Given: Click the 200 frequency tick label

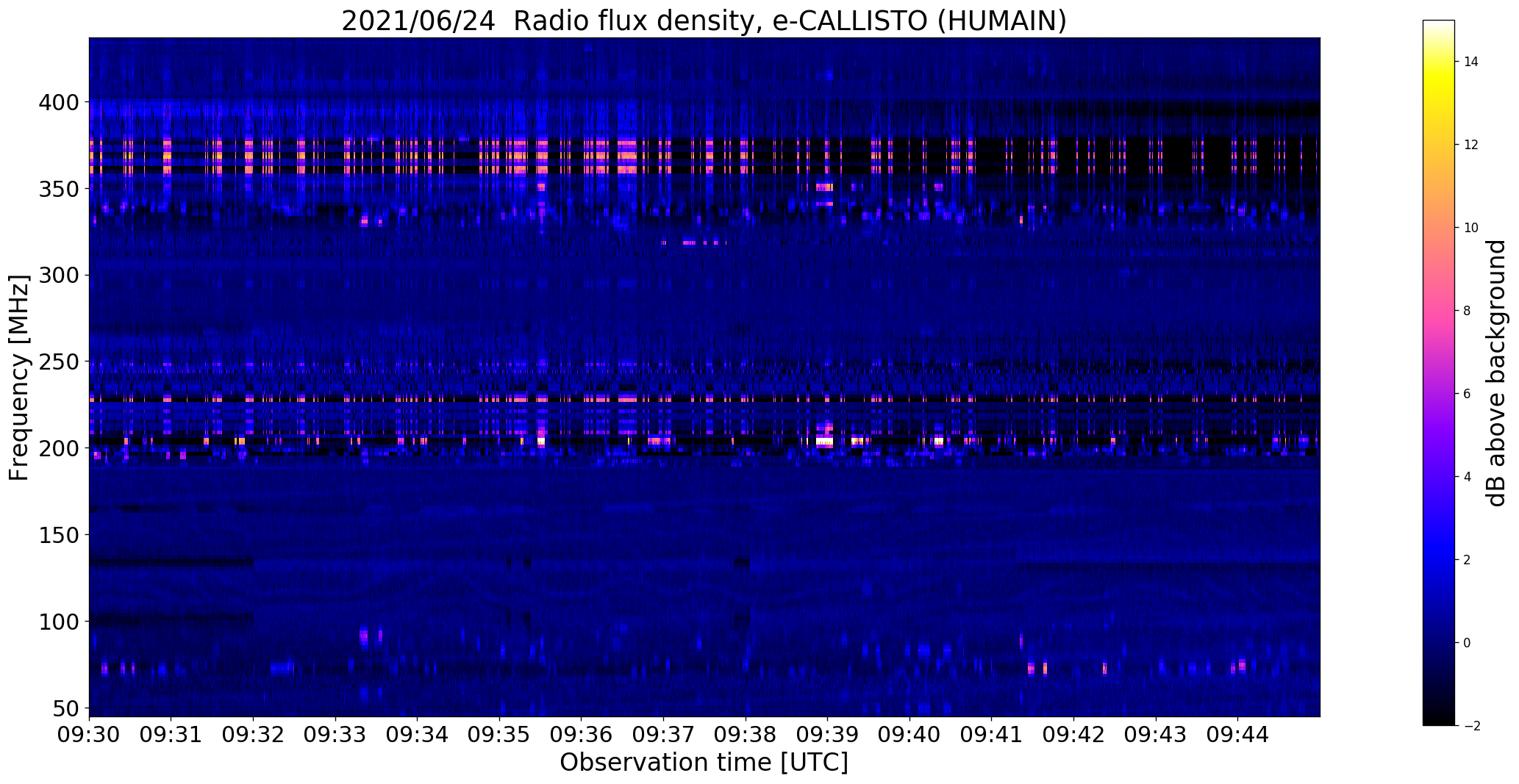Looking at the screenshot, I should pos(60,448).
